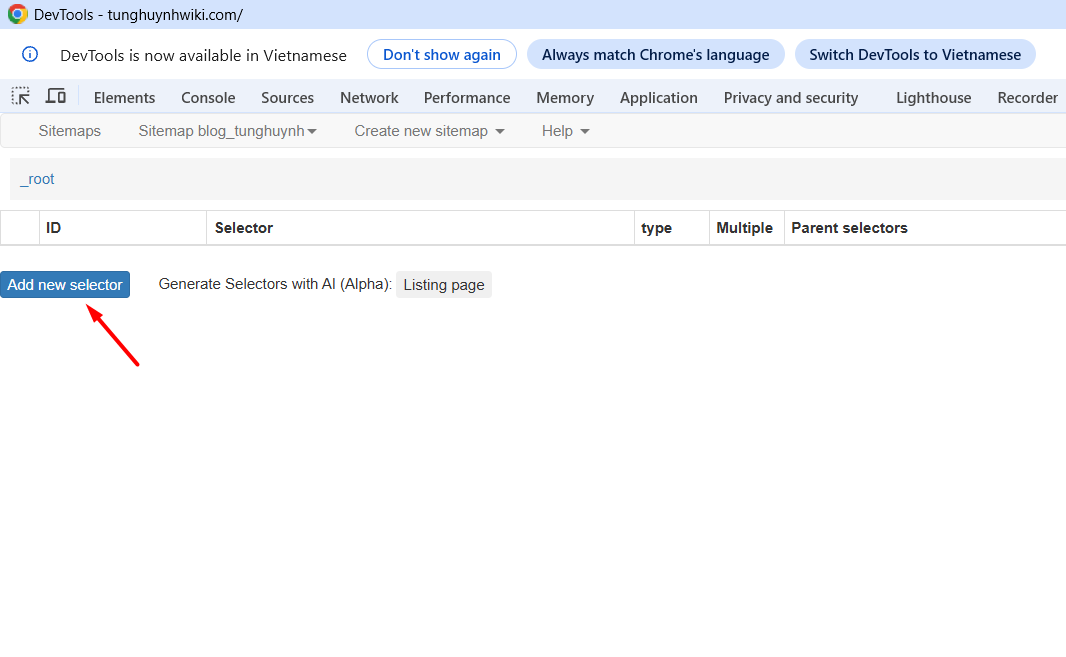The width and height of the screenshot is (1066, 657).
Task: Click the info icon in language banner
Action: pyautogui.click(x=30, y=54)
